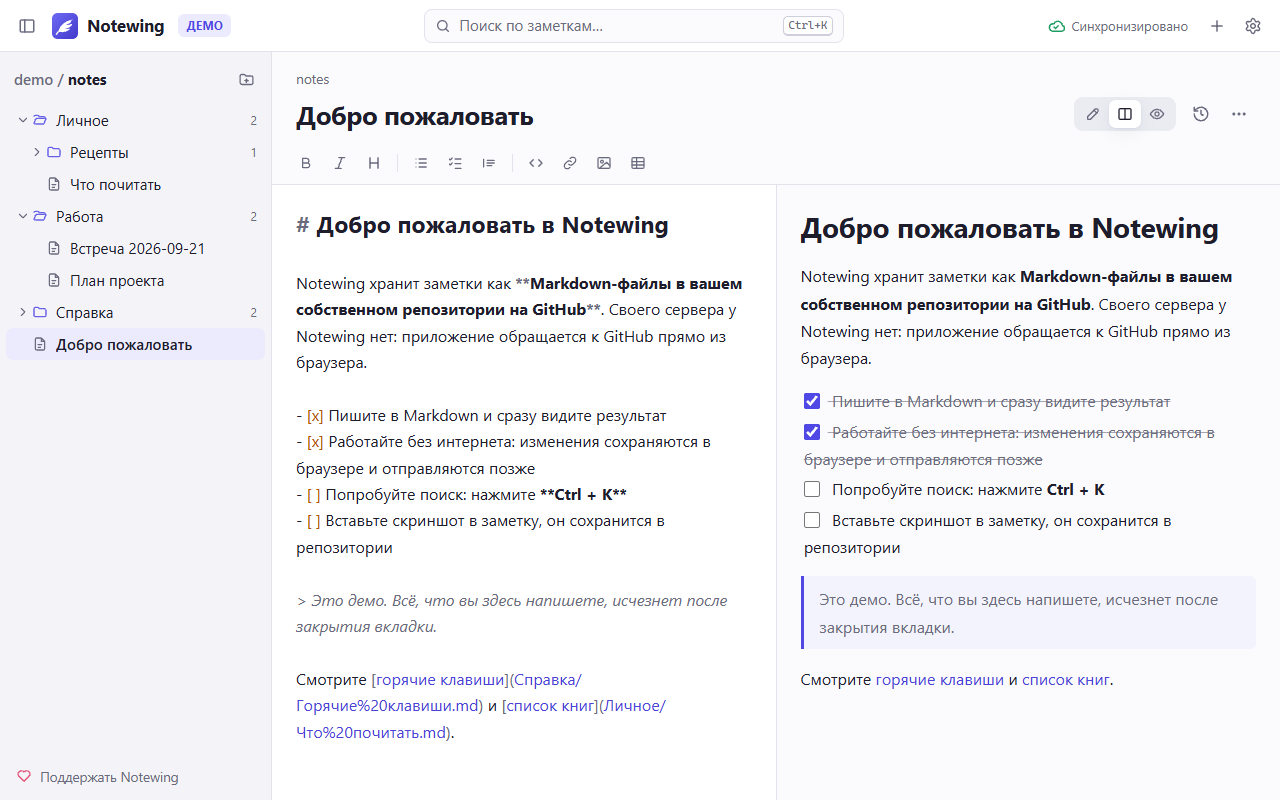Click the 'Синхронизировано' sync status
Viewport: 1280px width, 800px height.
(x=1118, y=26)
